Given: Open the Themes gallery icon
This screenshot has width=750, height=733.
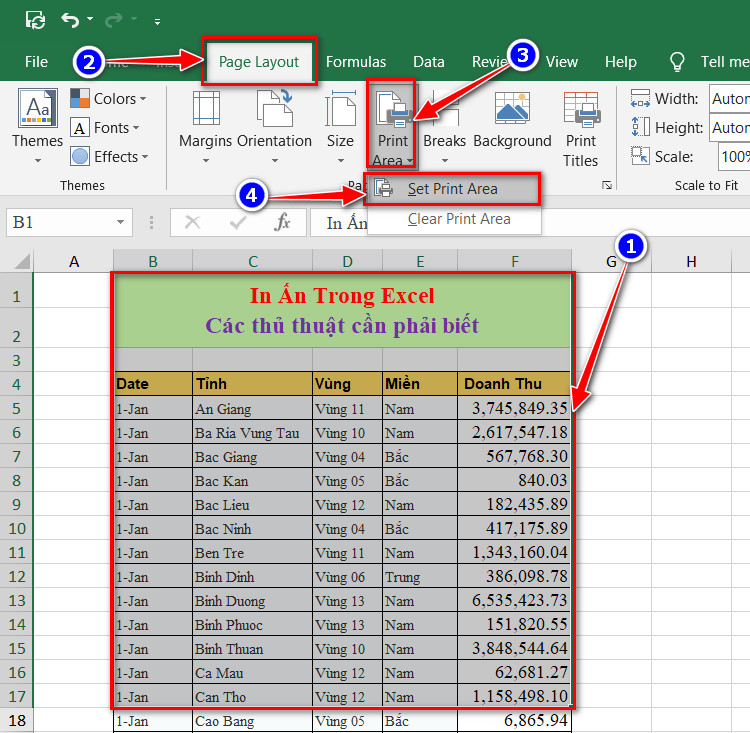Looking at the screenshot, I should click(37, 125).
